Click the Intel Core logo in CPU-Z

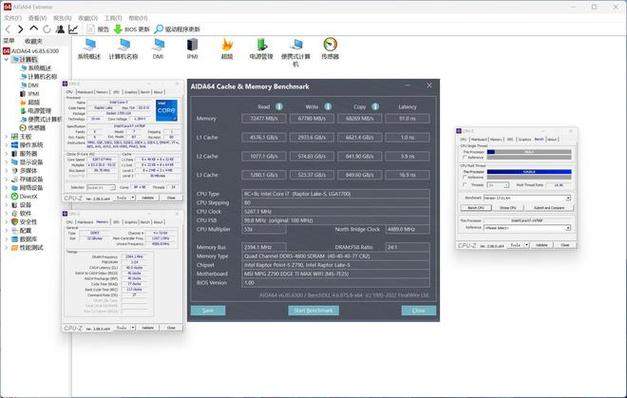(x=166, y=110)
